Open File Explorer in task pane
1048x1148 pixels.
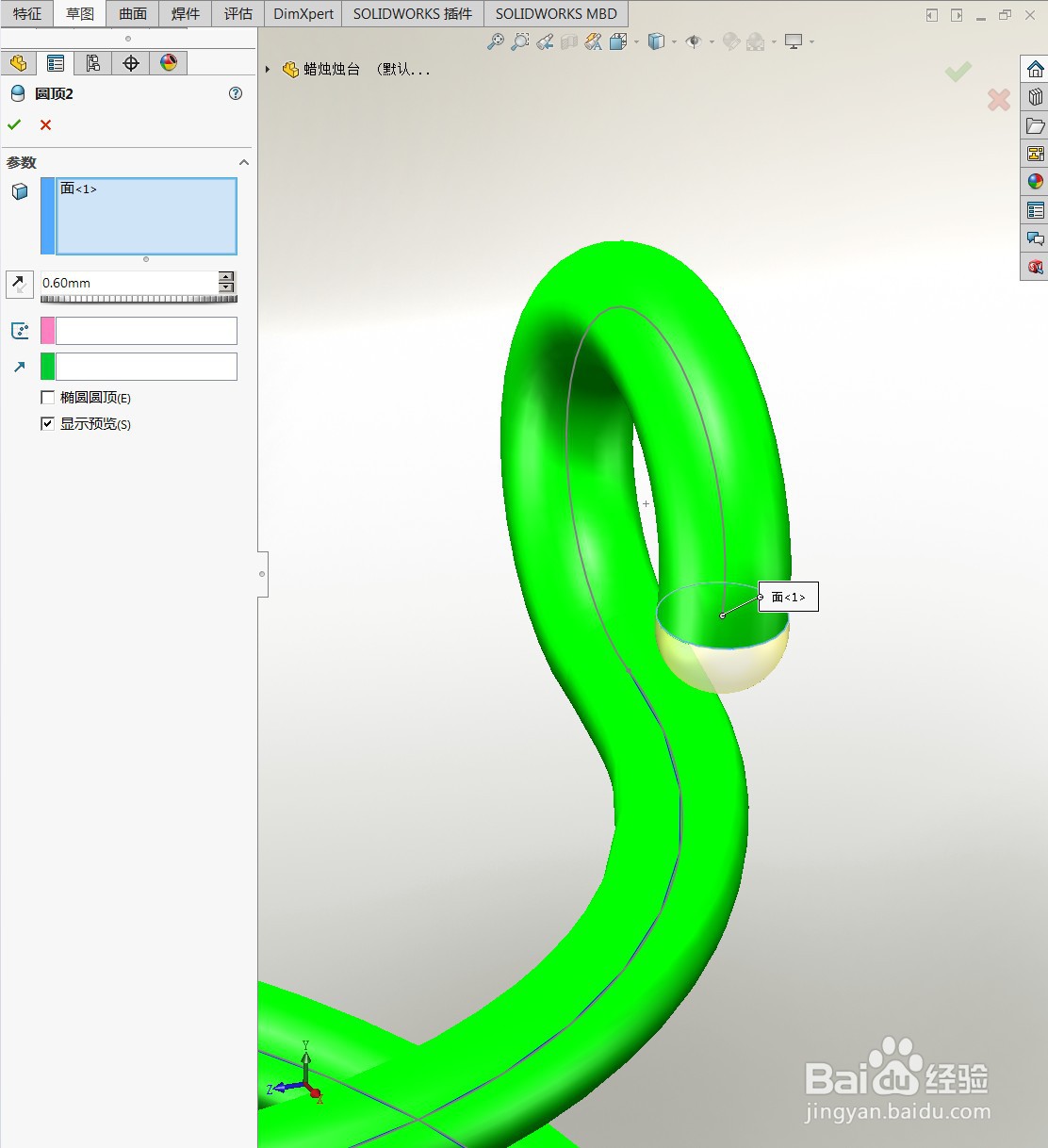1036,125
